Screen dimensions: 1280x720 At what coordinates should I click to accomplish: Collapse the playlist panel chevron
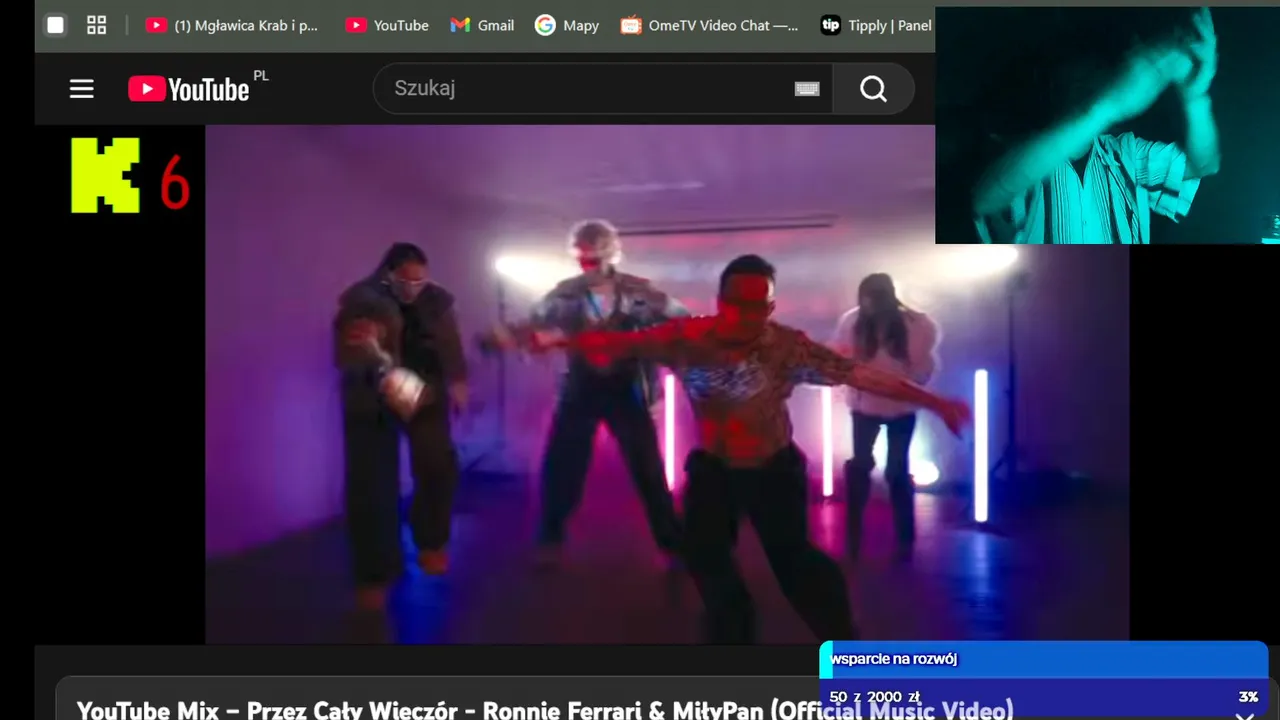coord(1245,716)
